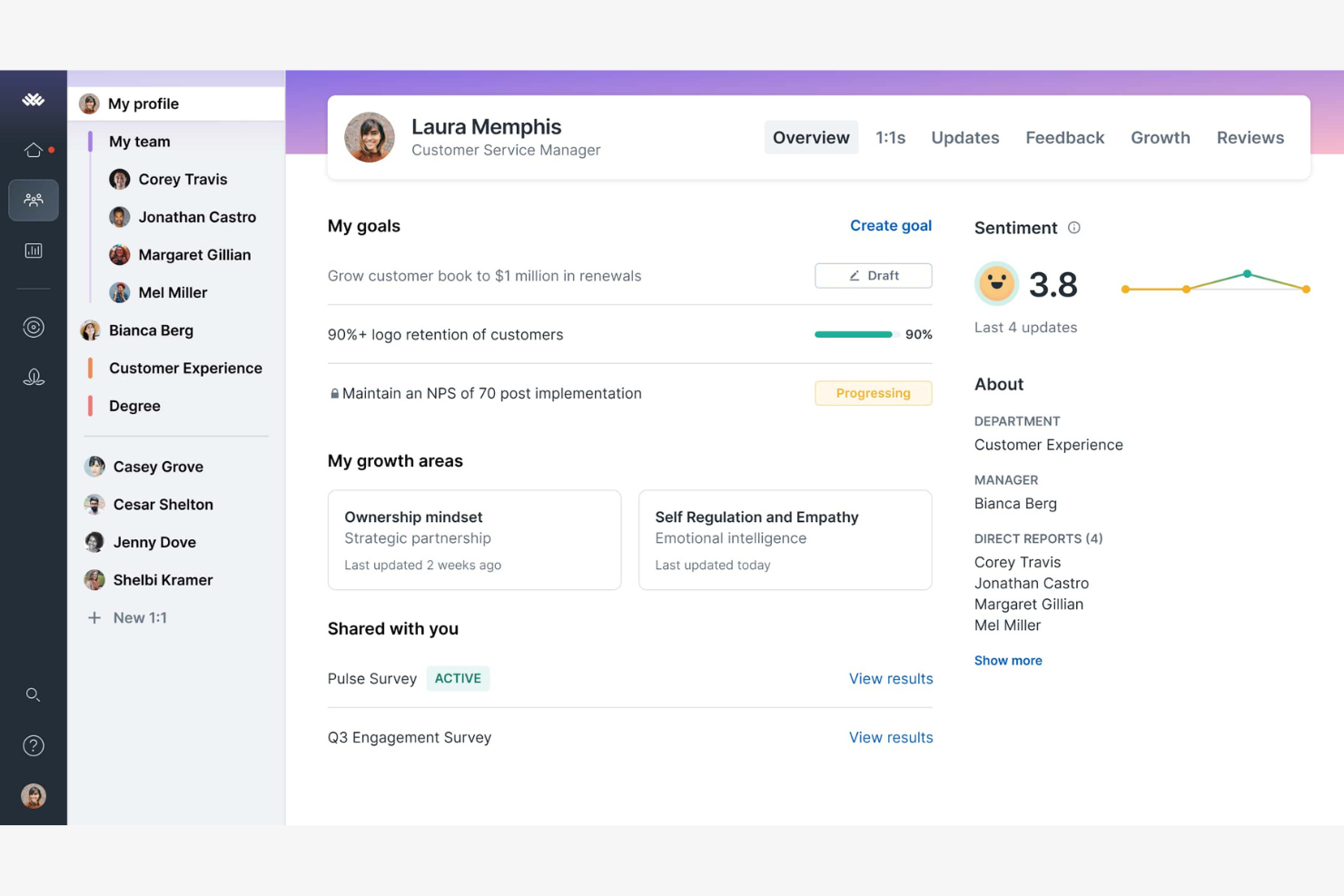Click Show more under direct reports
The height and width of the screenshot is (896, 1344).
point(1008,661)
